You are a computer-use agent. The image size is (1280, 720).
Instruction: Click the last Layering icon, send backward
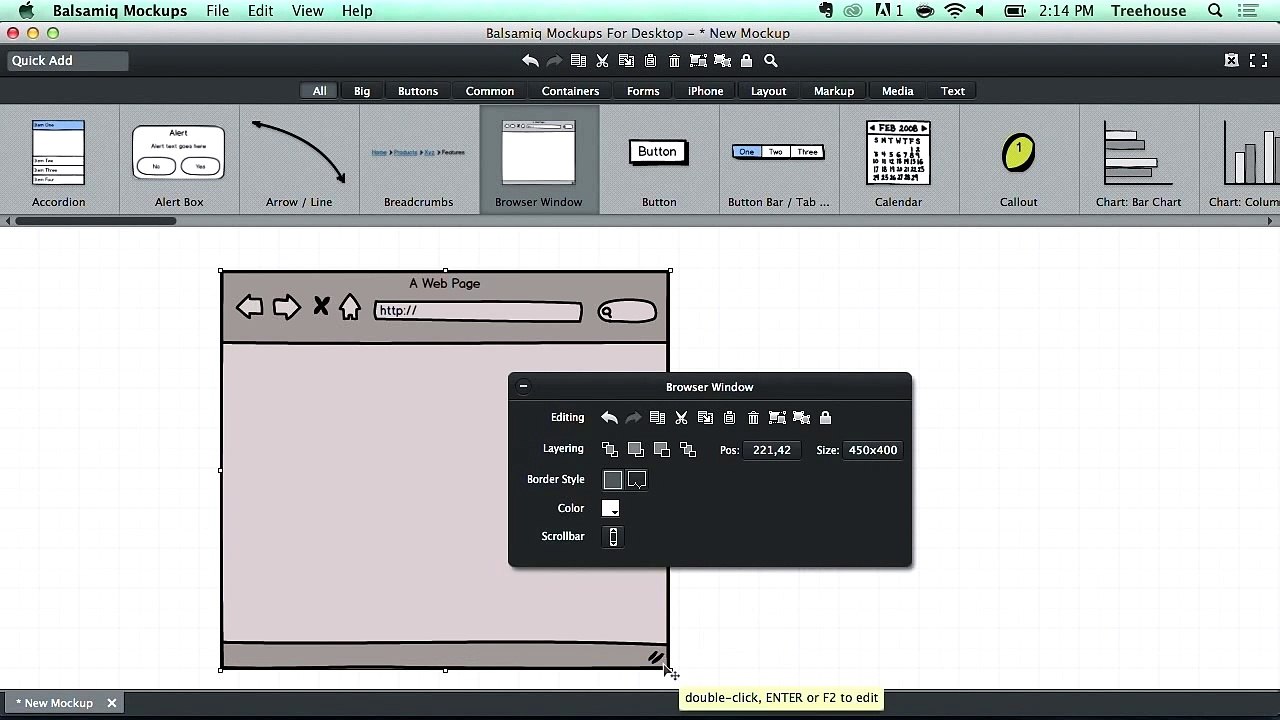coord(688,450)
